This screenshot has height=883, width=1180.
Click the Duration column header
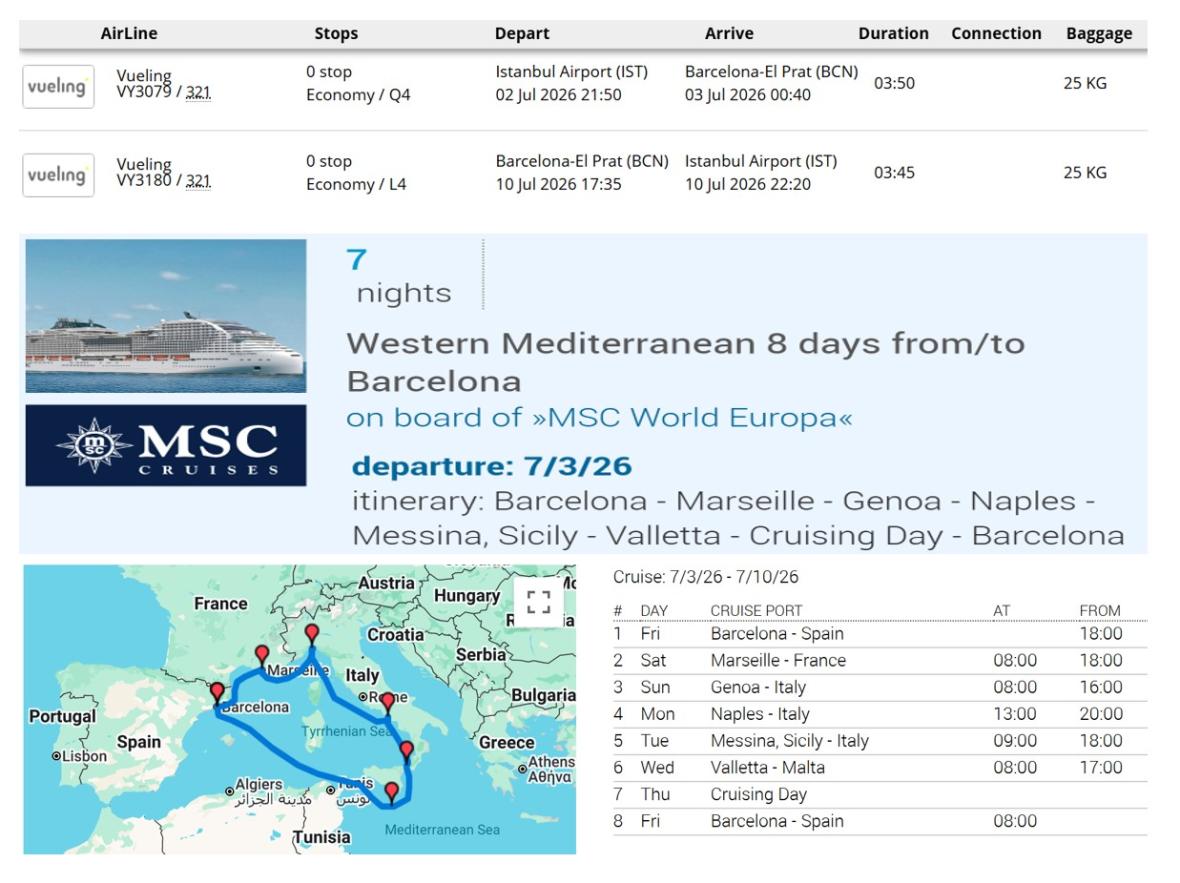click(893, 34)
